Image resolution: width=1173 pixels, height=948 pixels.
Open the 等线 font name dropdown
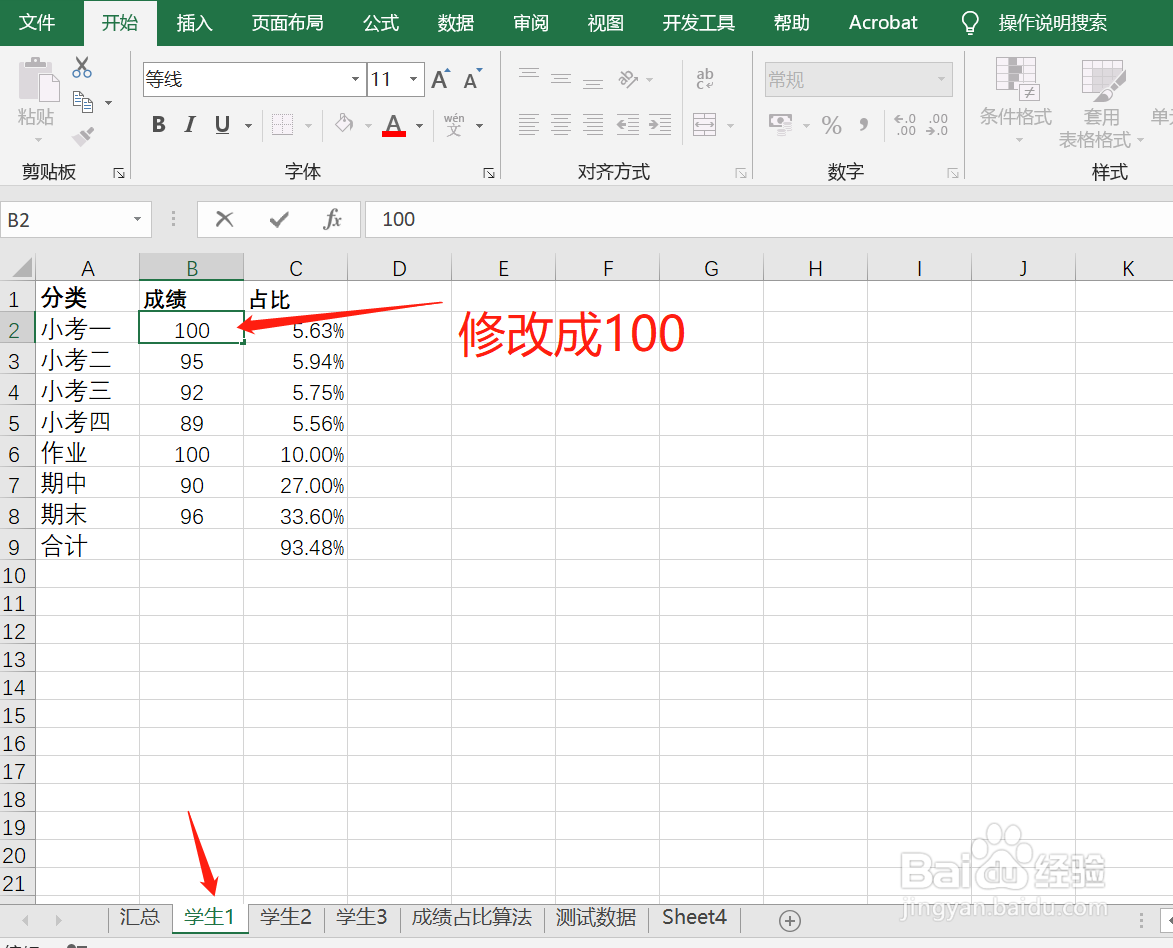click(354, 78)
